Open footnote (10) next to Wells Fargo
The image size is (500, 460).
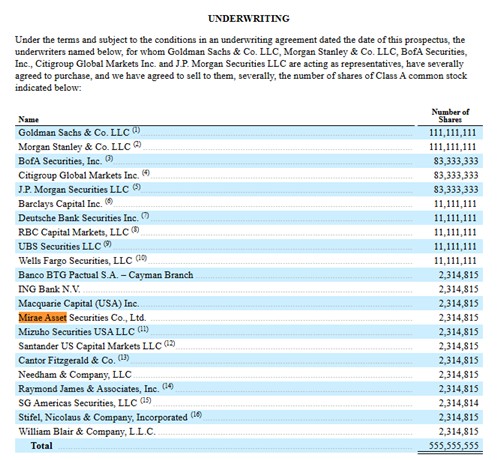[x=141, y=258]
